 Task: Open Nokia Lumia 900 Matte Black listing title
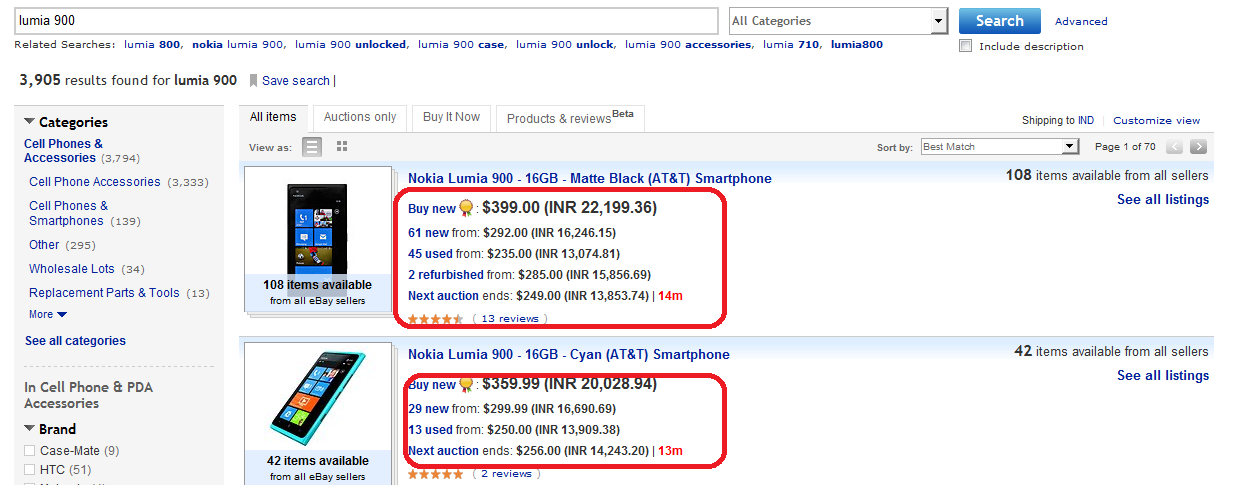coord(590,179)
